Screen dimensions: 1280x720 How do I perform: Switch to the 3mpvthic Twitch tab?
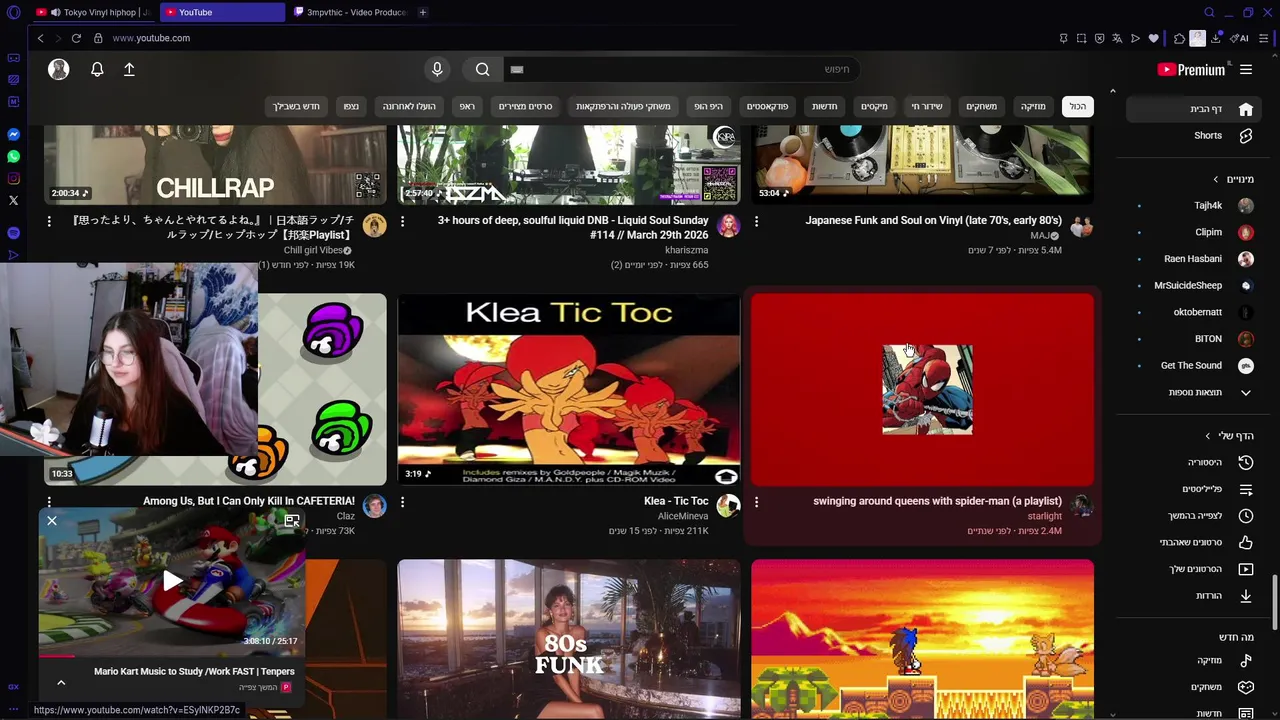[350, 12]
